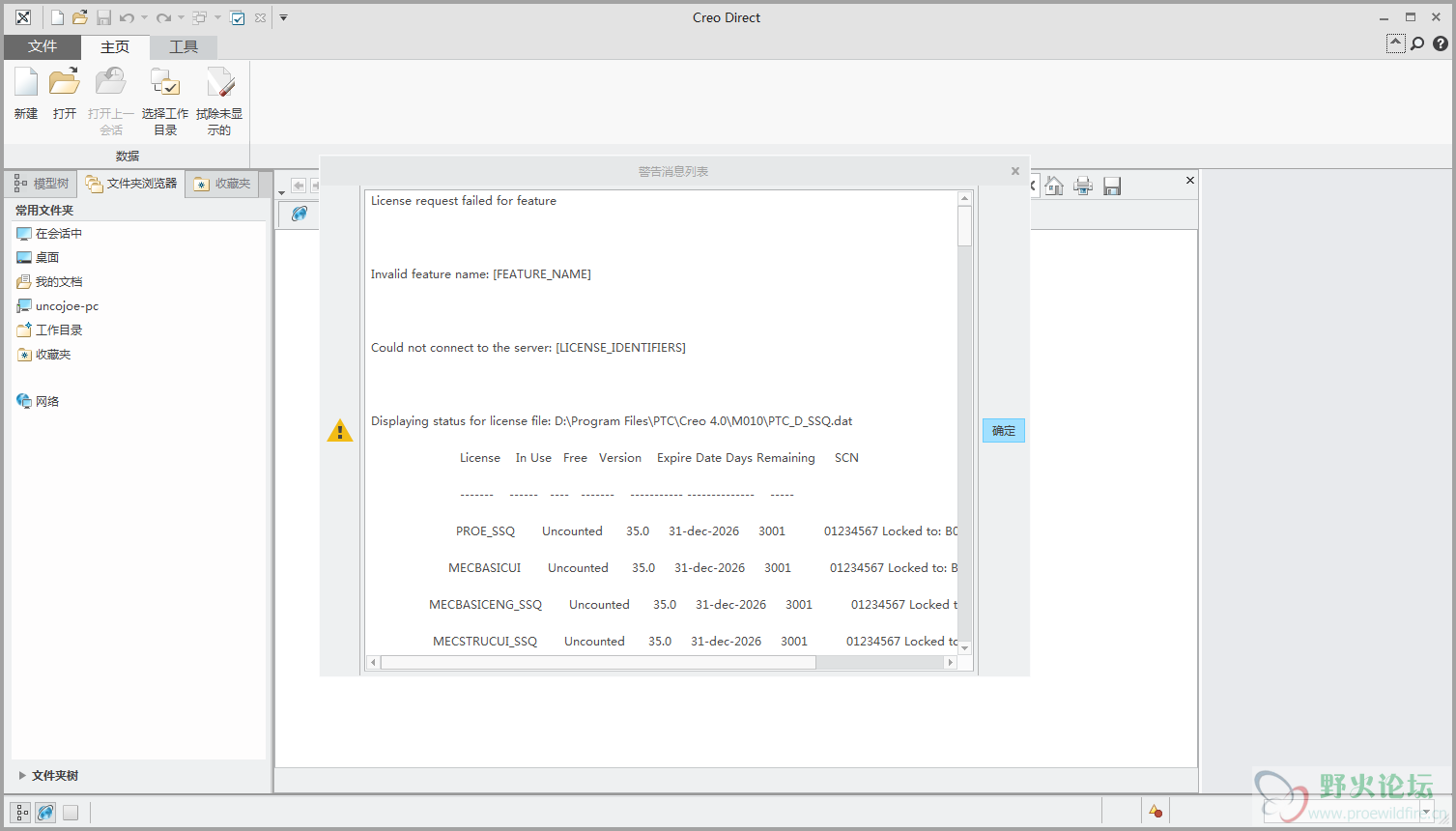Click the scroll-right arrow of warning list
Image resolution: width=1456 pixels, height=831 pixels.
tap(951, 663)
